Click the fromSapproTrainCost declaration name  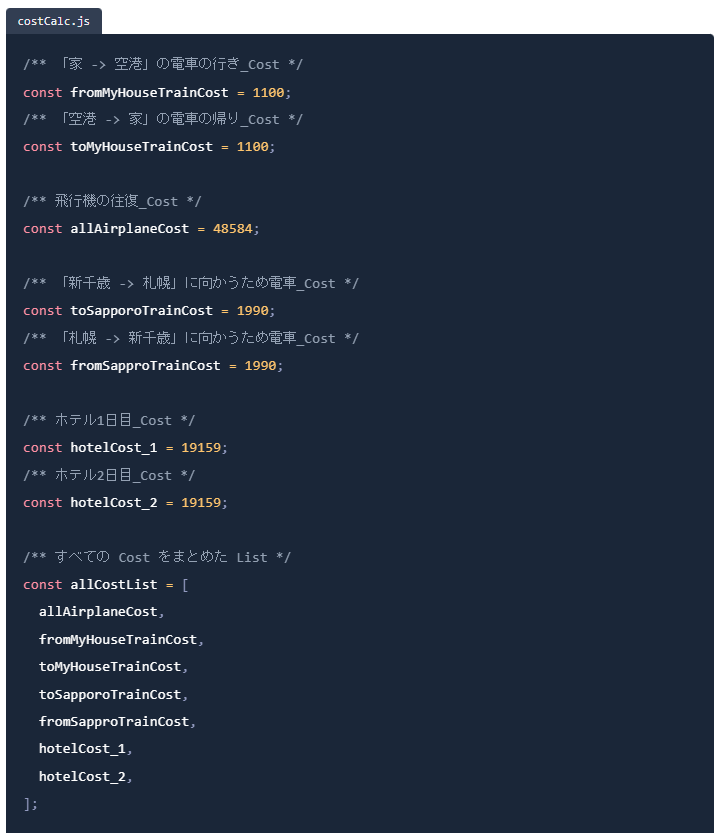click(x=145, y=366)
